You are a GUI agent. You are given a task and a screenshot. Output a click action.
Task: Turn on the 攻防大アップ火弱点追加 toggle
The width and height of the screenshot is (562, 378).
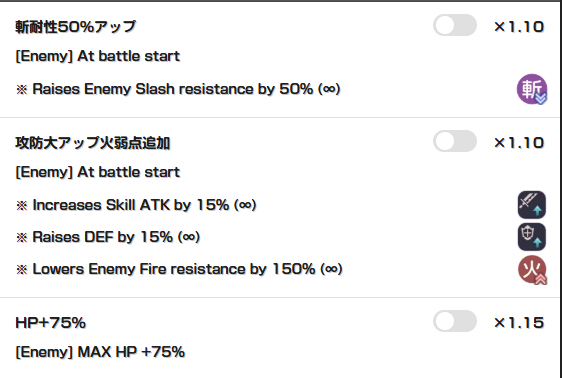[455, 141]
